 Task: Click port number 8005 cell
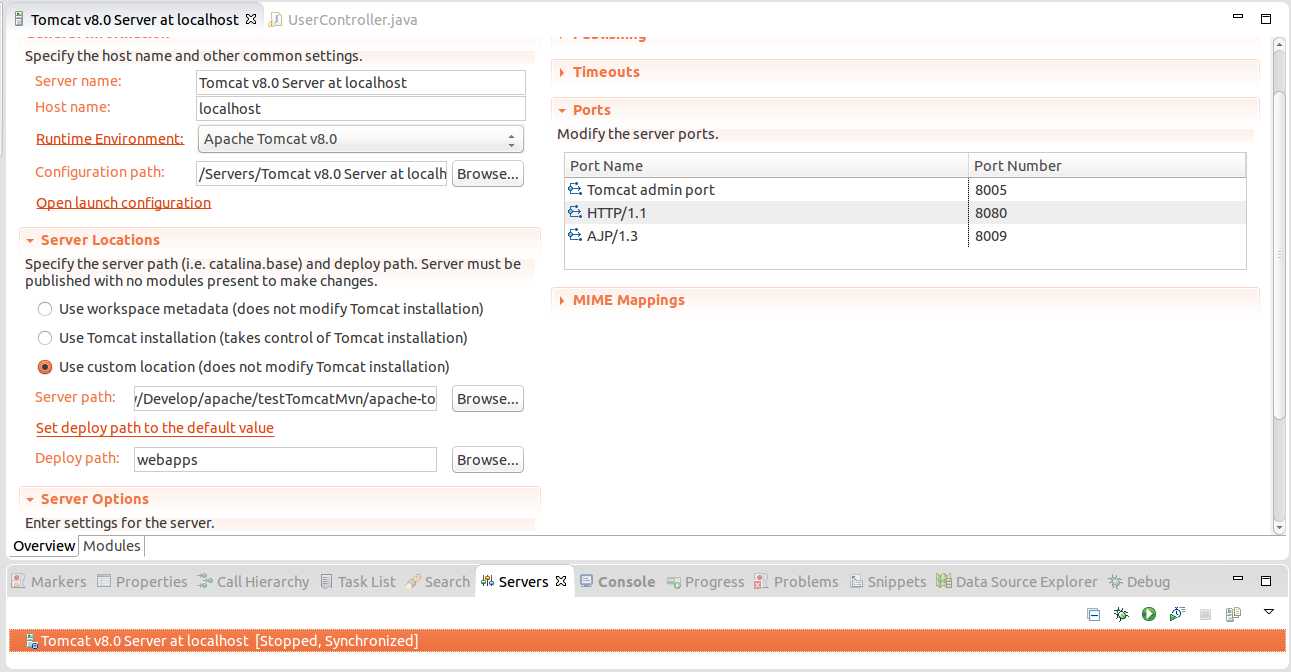pos(1107,189)
